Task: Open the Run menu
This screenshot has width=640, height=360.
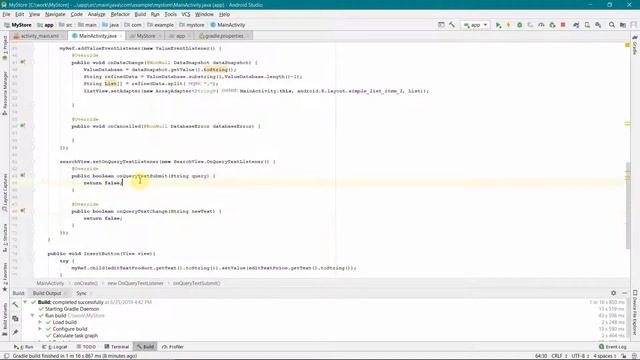Action: (x=155, y=14)
